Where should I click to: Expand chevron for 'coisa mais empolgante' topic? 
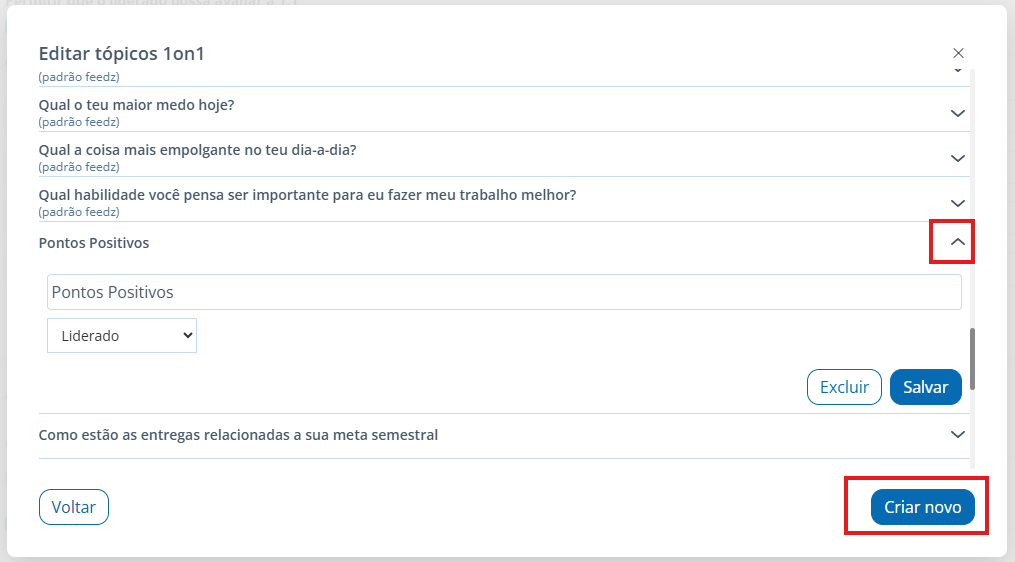(x=957, y=158)
